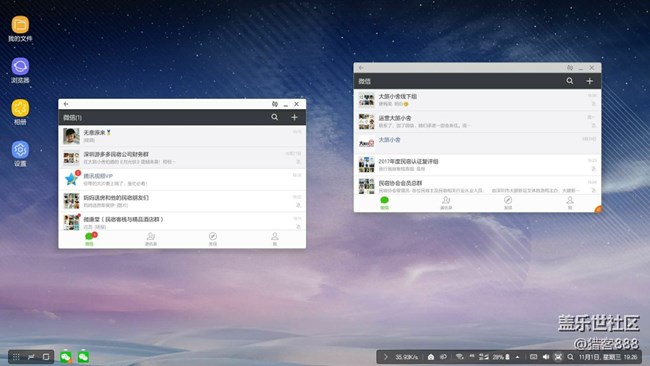
Task: Expand hidden status icons with up triangle
Action: click(517, 357)
